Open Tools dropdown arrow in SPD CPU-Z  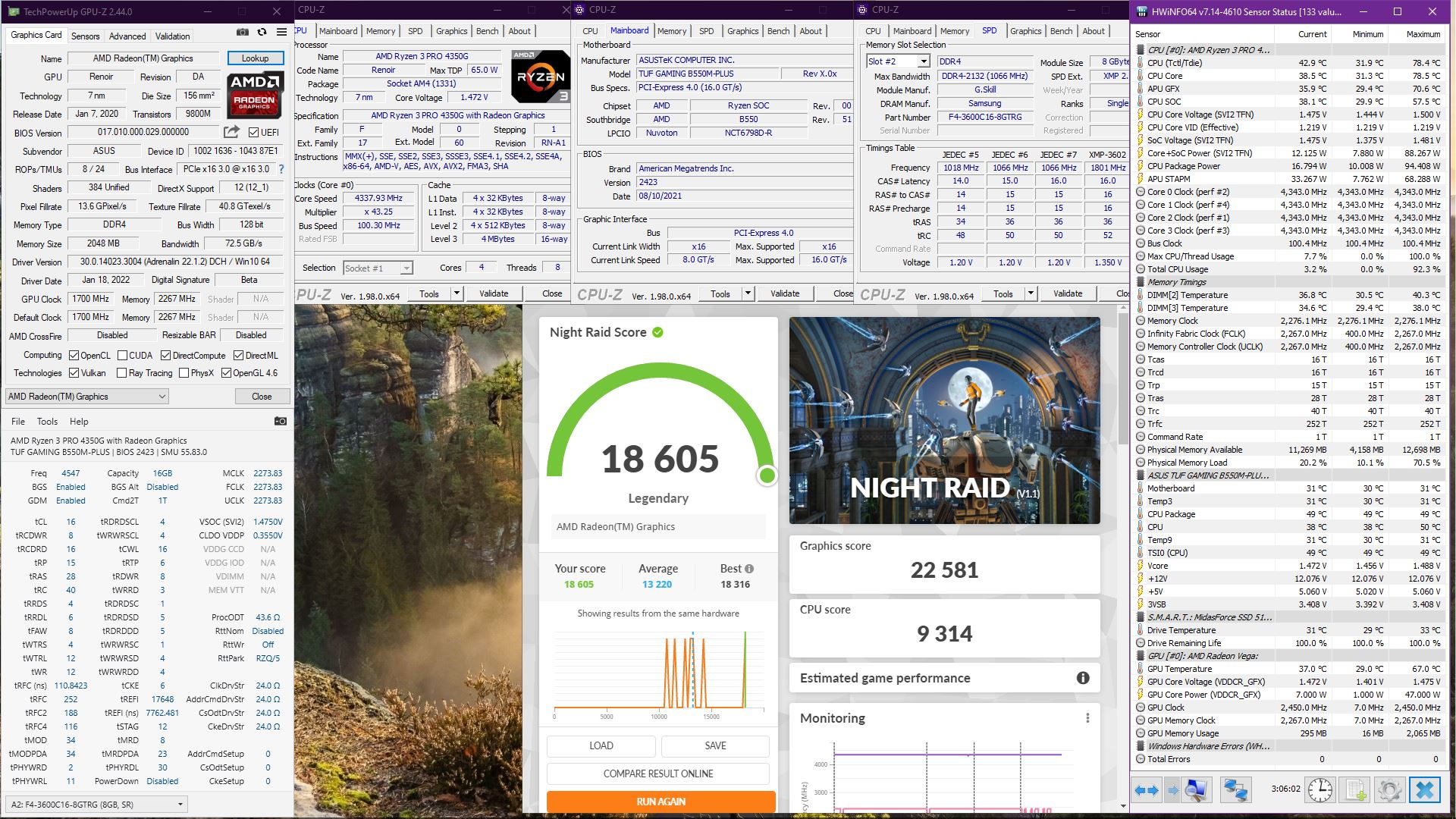pyautogui.click(x=1031, y=293)
